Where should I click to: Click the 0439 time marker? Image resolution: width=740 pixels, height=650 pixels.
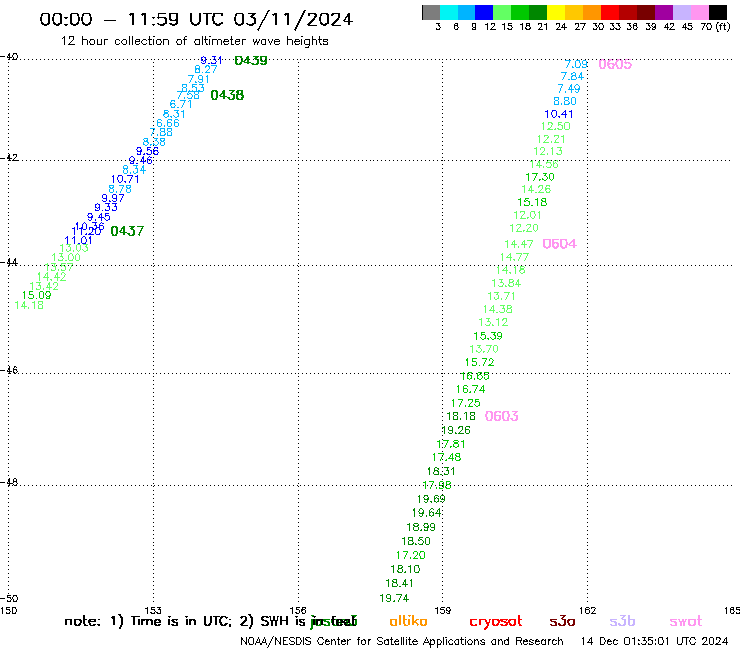coord(251,60)
